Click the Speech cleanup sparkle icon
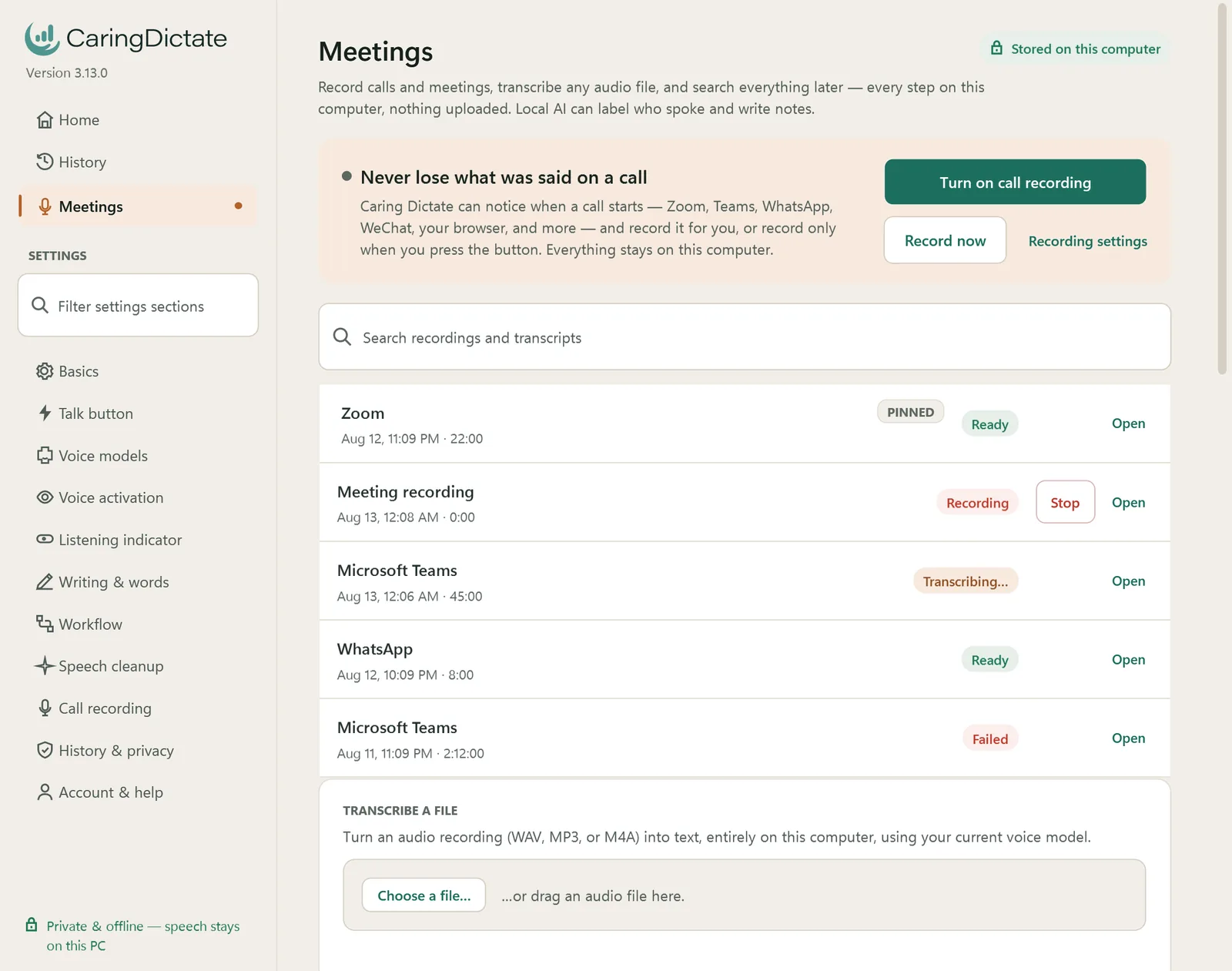Image resolution: width=1232 pixels, height=971 pixels. [x=45, y=665]
